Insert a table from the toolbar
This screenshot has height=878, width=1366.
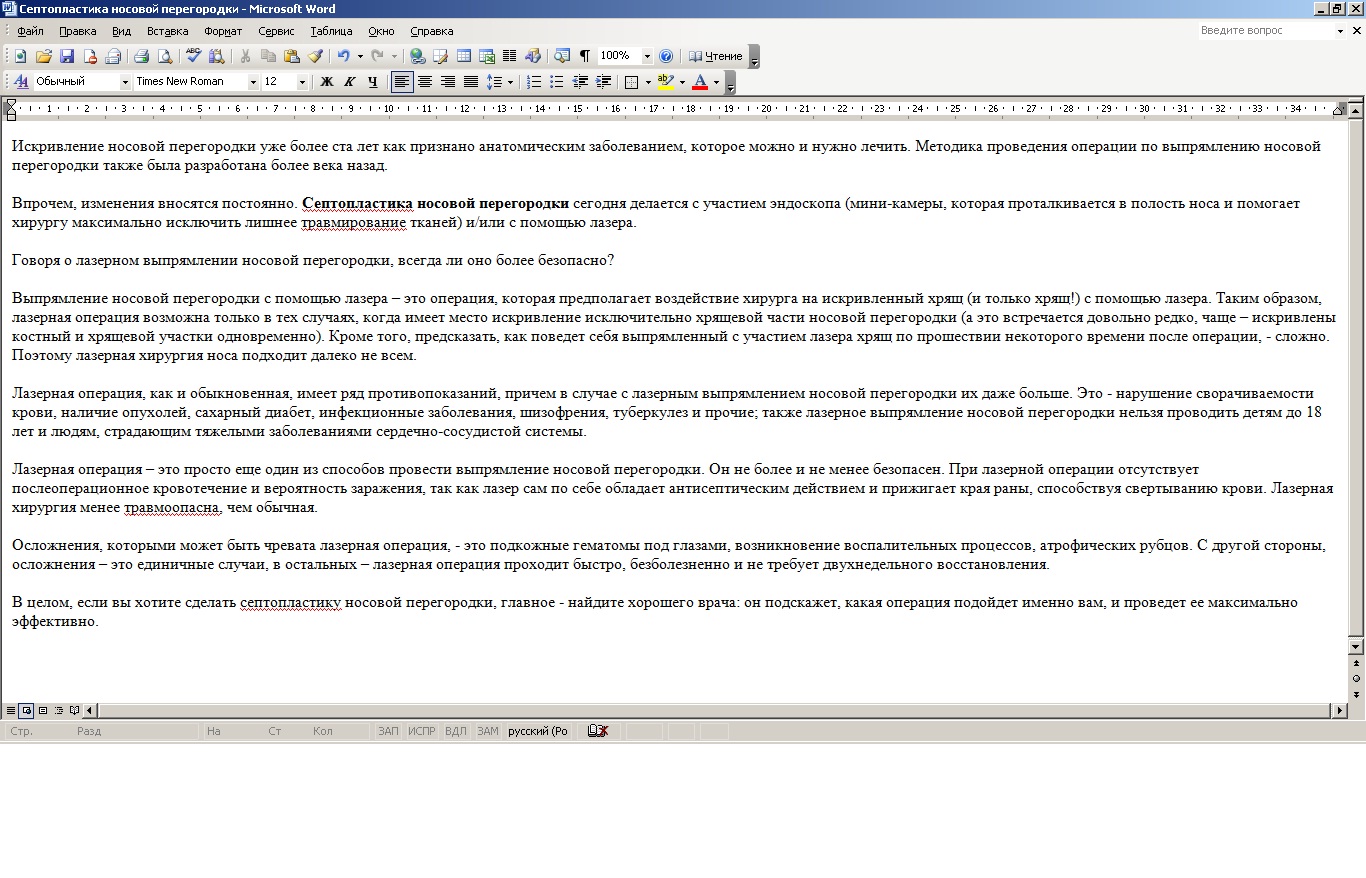coord(464,56)
